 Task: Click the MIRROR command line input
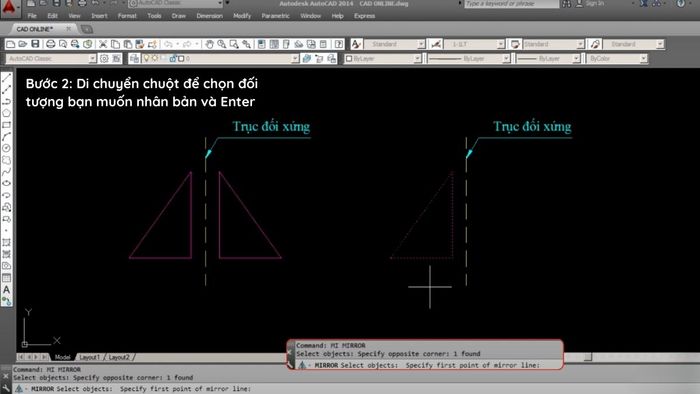[357, 389]
